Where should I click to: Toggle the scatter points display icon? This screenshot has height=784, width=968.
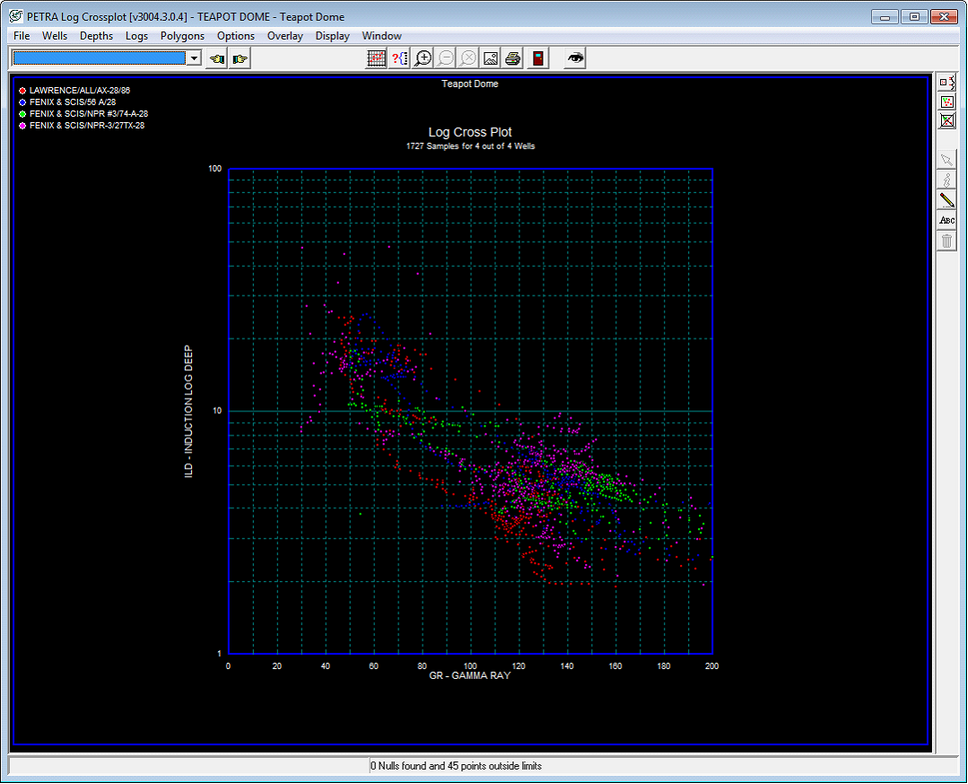pyautogui.click(x=947, y=101)
